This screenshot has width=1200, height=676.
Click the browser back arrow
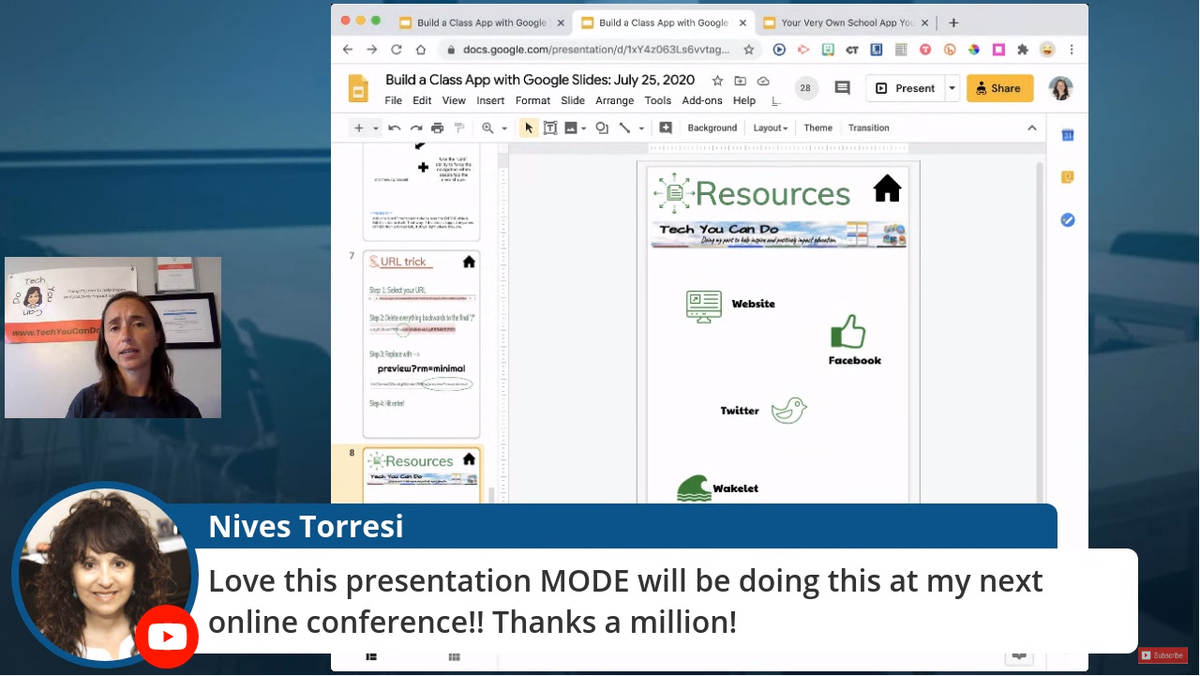pos(348,49)
